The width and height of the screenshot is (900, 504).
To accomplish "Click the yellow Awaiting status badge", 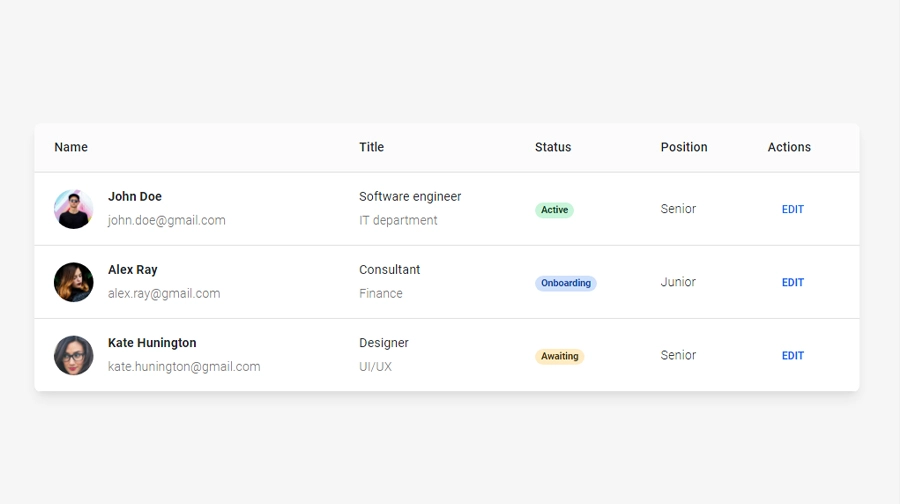I will click(559, 356).
